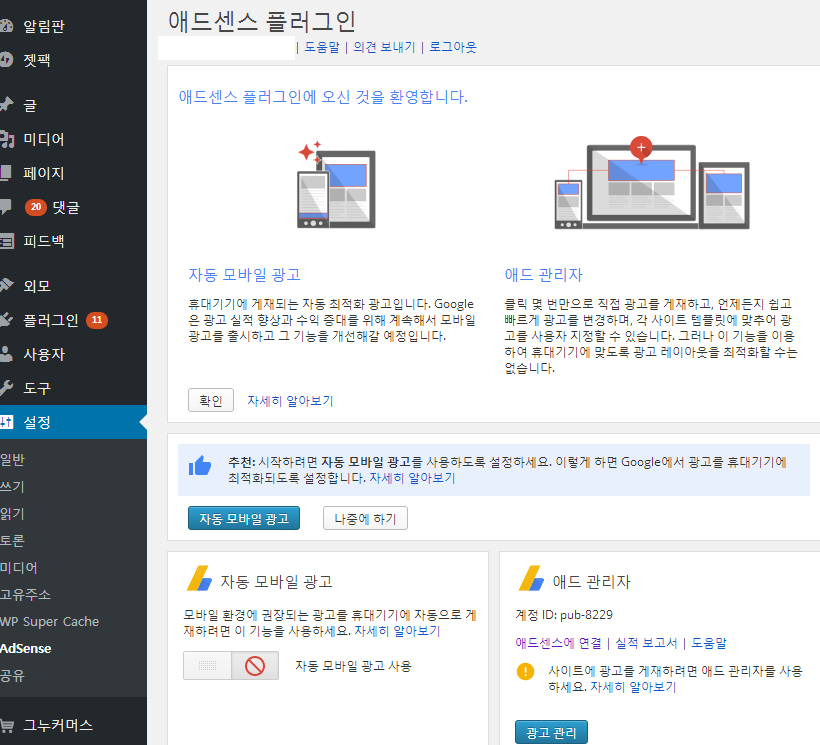Go to 공유 sharing settings
This screenshot has height=745, width=820.
point(13,675)
